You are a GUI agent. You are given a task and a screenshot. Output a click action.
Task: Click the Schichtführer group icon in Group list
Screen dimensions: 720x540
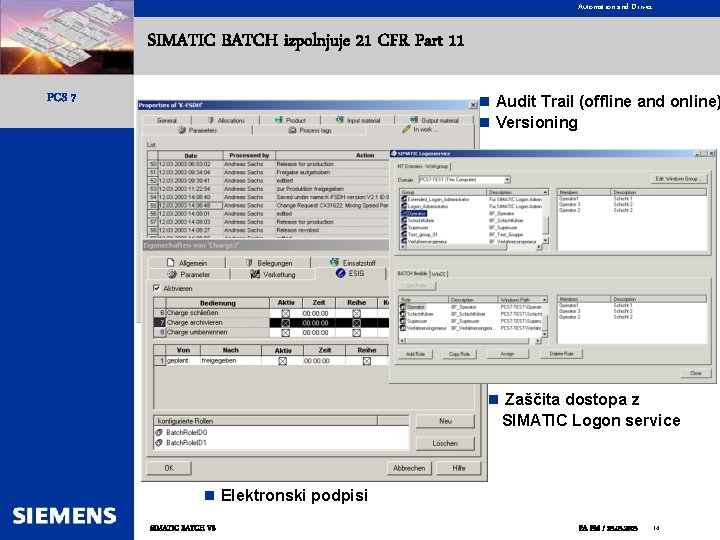[404, 220]
